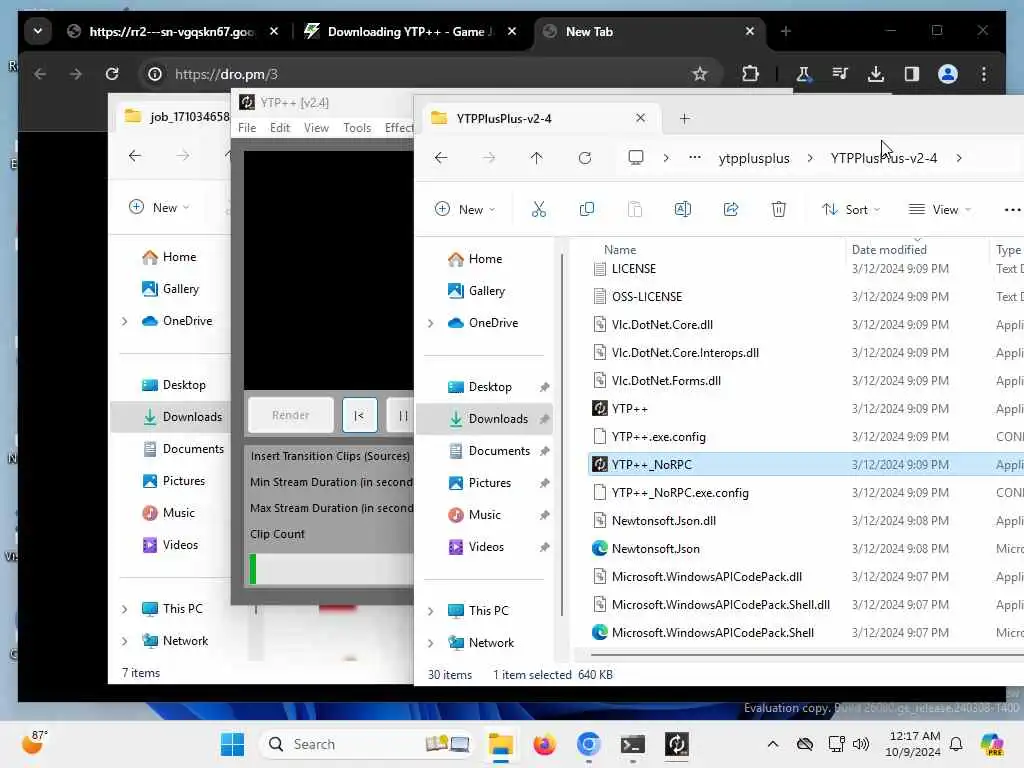The width and height of the screenshot is (1024, 768).
Task: Bookmark this page with star icon
Action: pos(699,74)
